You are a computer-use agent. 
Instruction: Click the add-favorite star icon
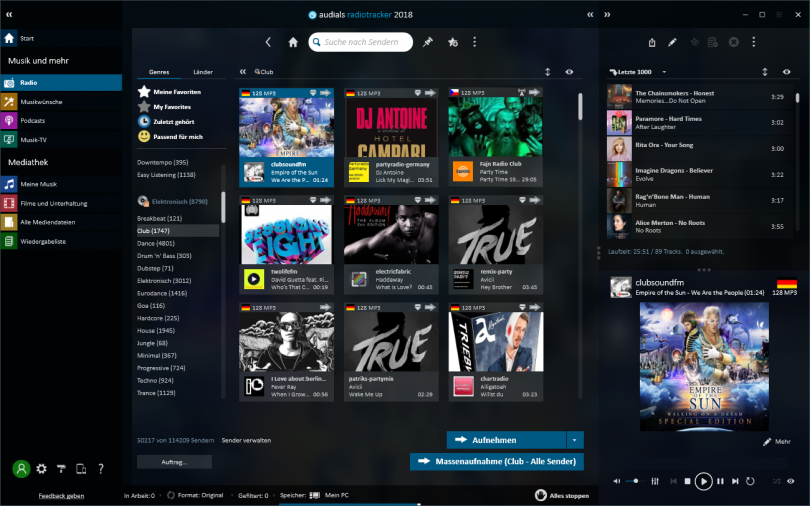[453, 42]
